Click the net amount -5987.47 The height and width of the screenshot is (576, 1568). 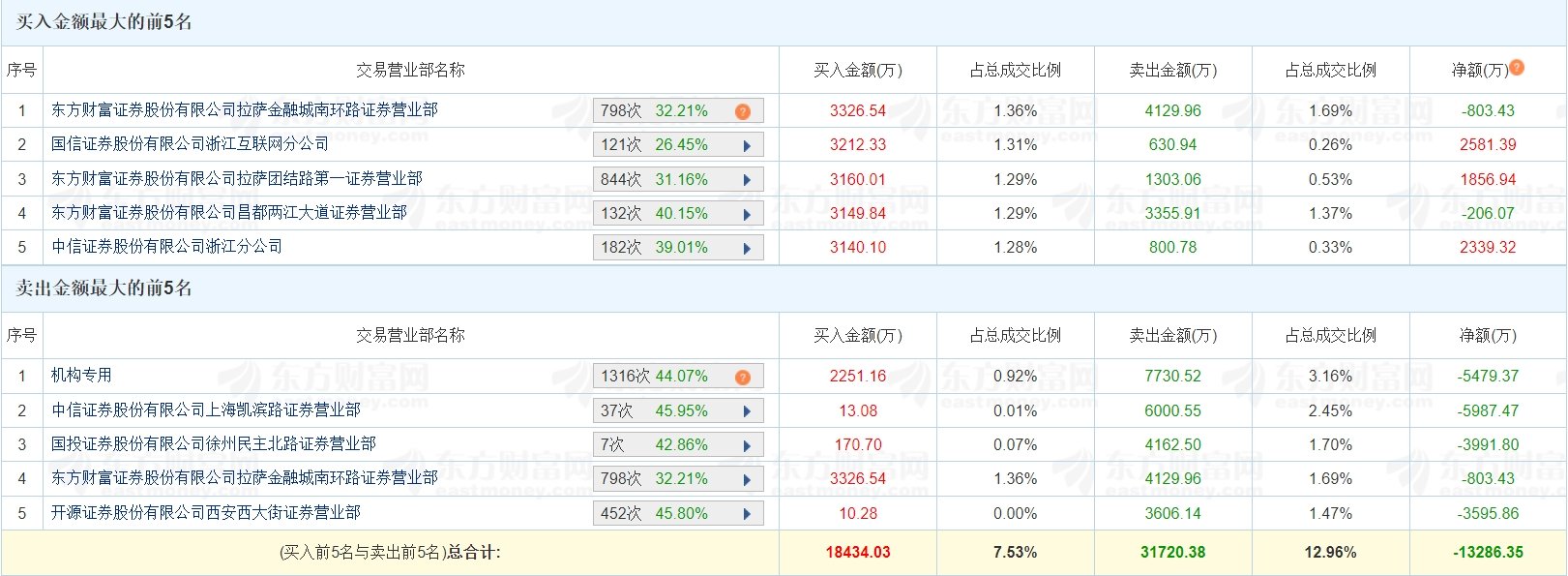pyautogui.click(x=1489, y=410)
